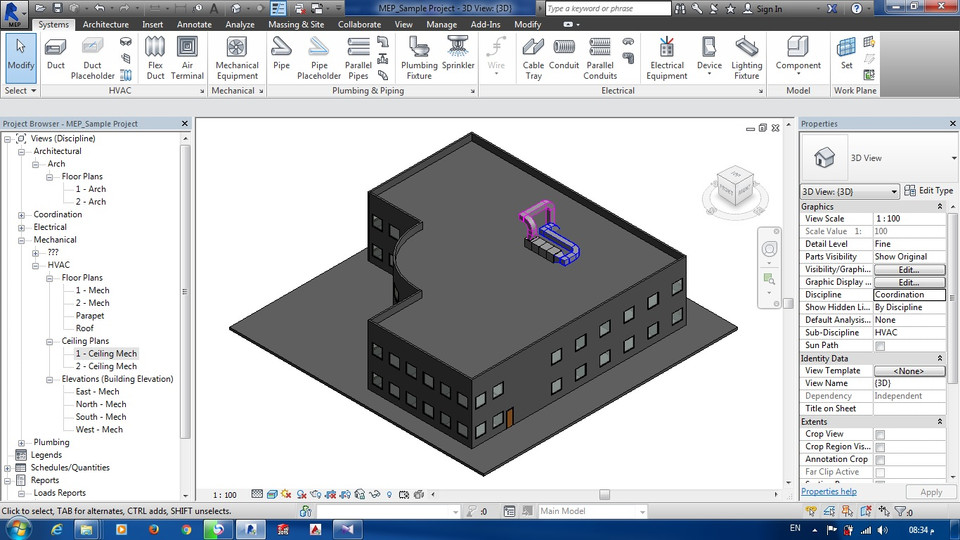960x540 pixels.
Task: Toggle the Crop View checkbox
Action: (x=880, y=434)
